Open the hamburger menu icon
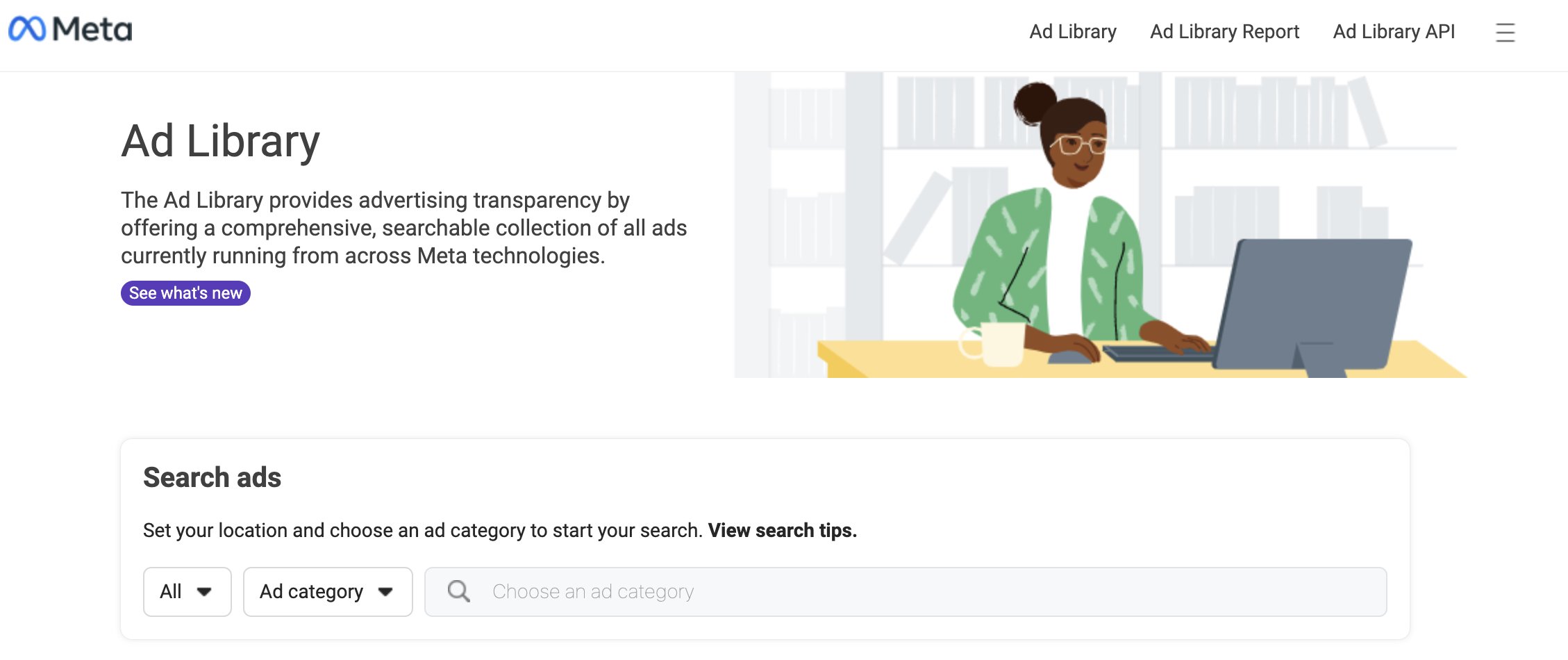The image size is (1568, 660). [1505, 33]
